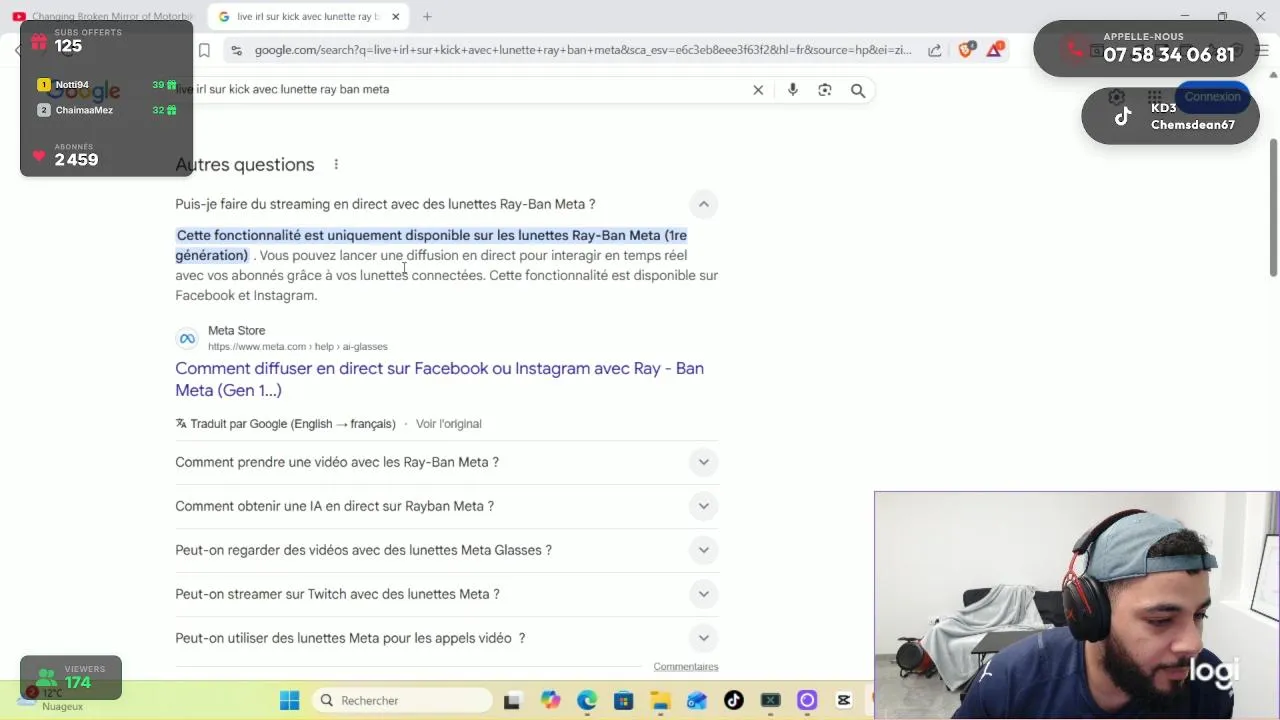
Task: Bookmark this page with the bookmark icon
Action: point(204,50)
